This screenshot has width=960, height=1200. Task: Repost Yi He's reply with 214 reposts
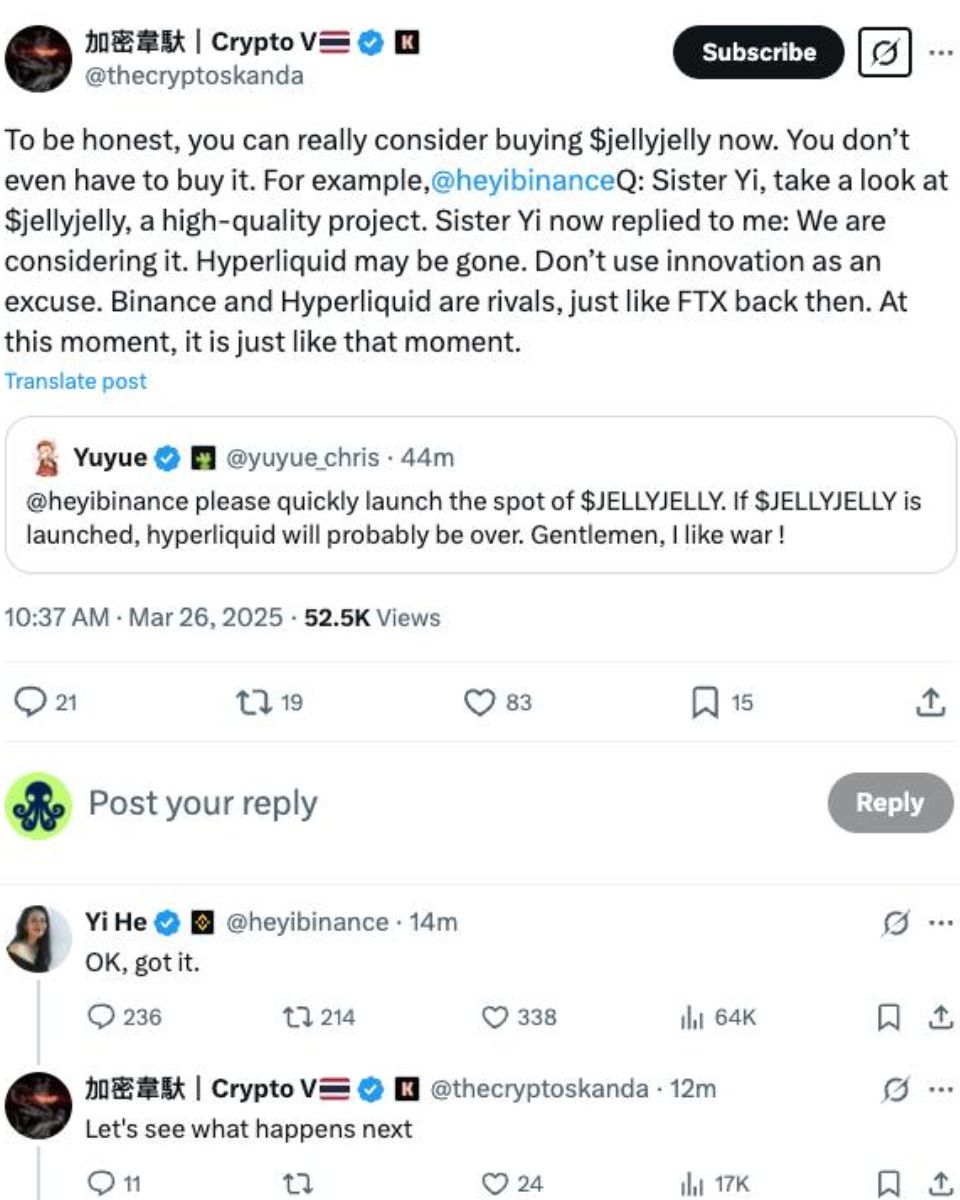point(297,1017)
